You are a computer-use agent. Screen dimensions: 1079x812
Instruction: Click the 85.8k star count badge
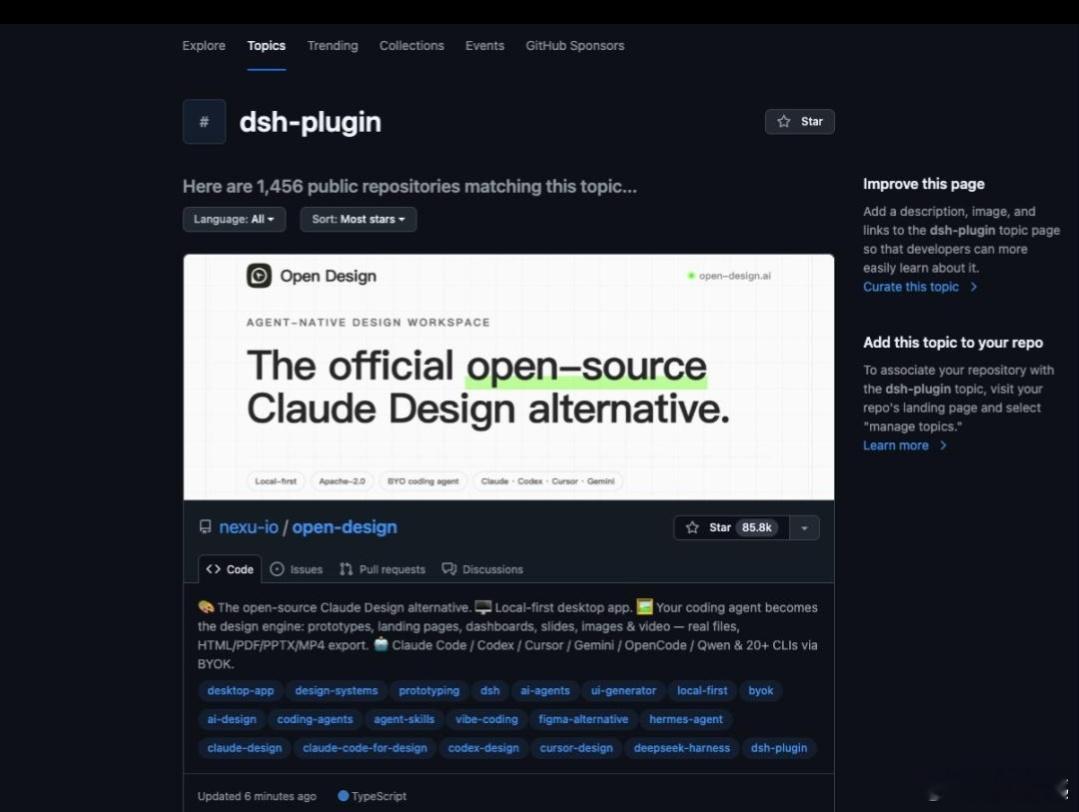pyautogui.click(x=756, y=528)
